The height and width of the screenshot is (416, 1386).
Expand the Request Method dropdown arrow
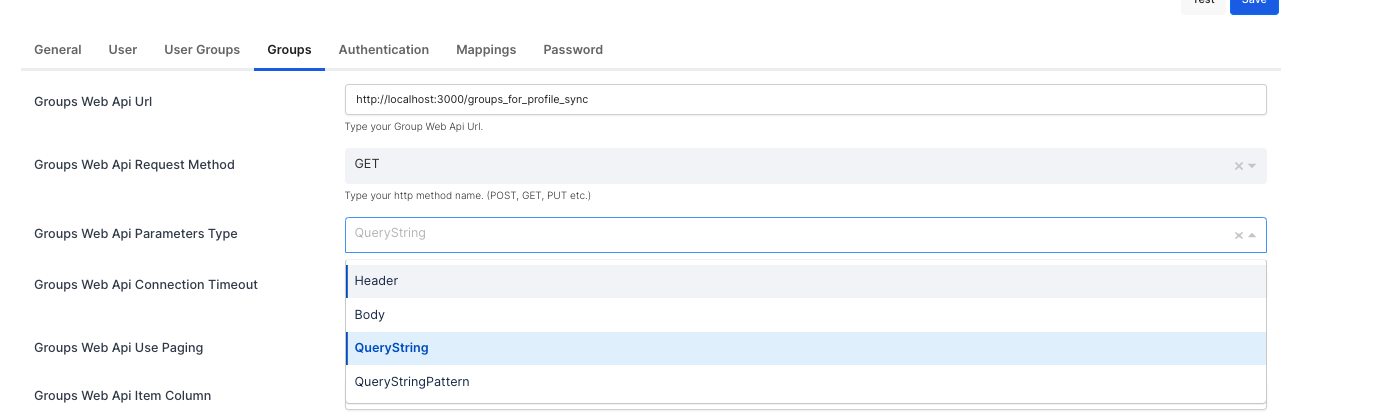click(1252, 166)
